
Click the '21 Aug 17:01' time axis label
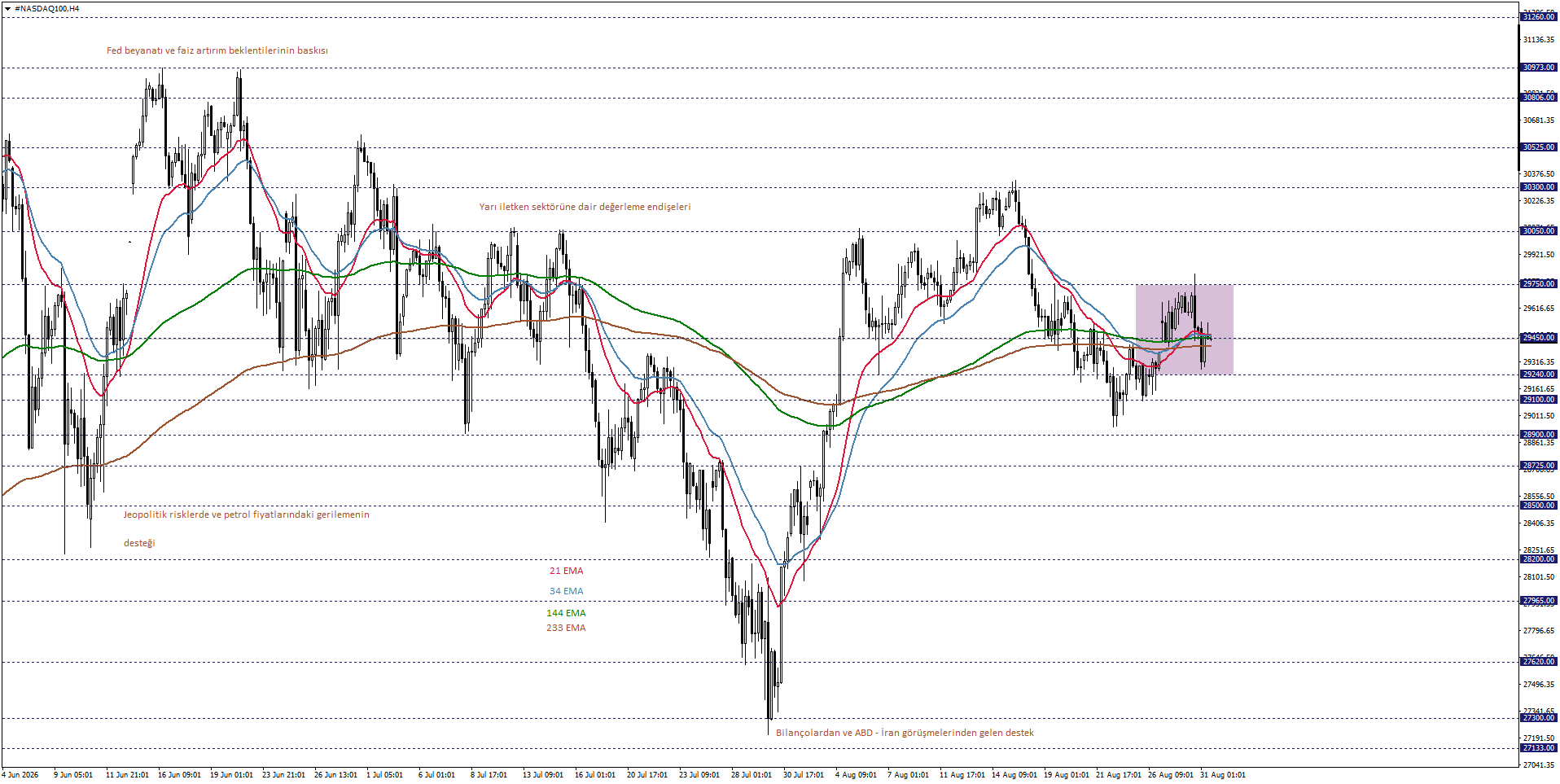(1119, 775)
